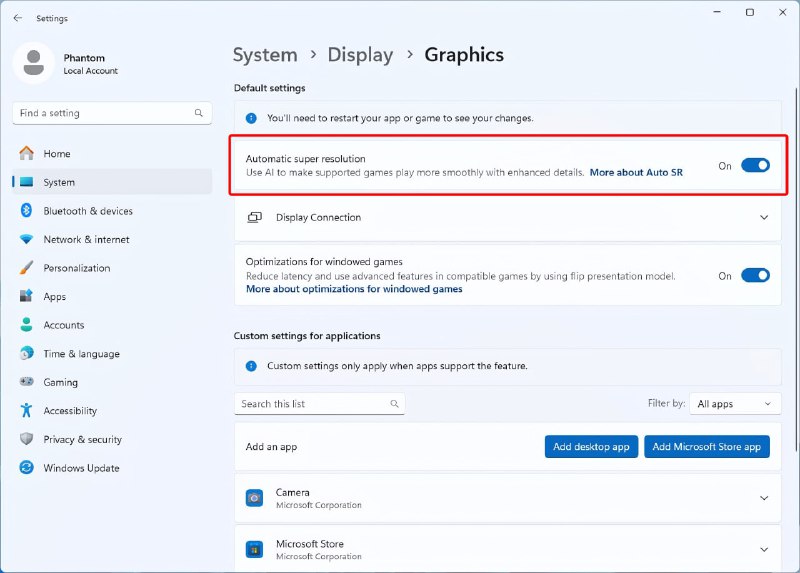Open the Filter by All apps dropdown
800x573 pixels.
[x=735, y=404]
